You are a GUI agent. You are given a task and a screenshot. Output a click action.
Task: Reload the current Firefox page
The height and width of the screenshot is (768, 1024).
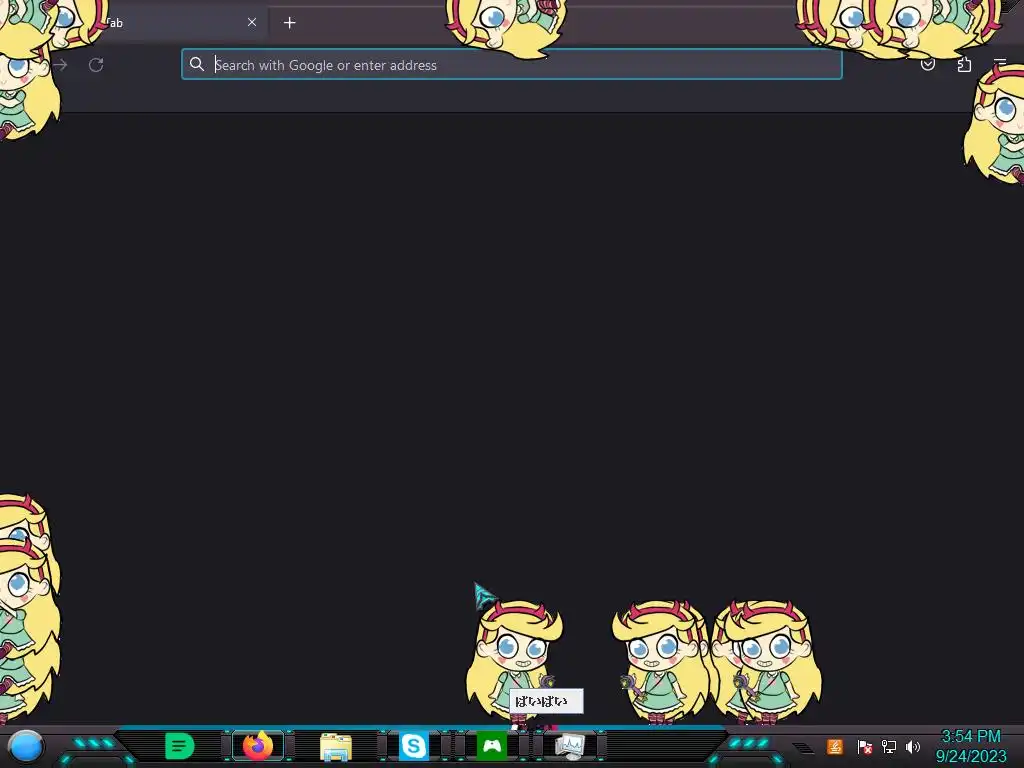(x=96, y=65)
